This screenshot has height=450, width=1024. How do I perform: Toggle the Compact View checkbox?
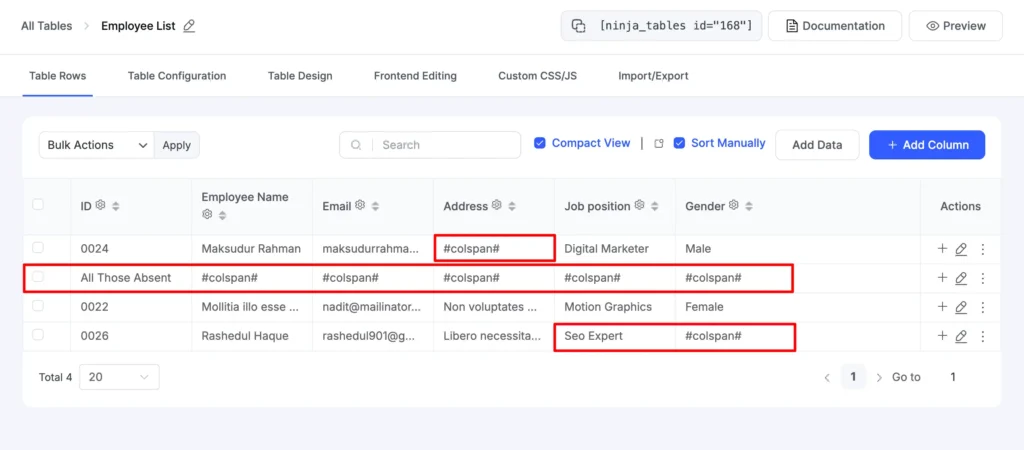coord(540,143)
